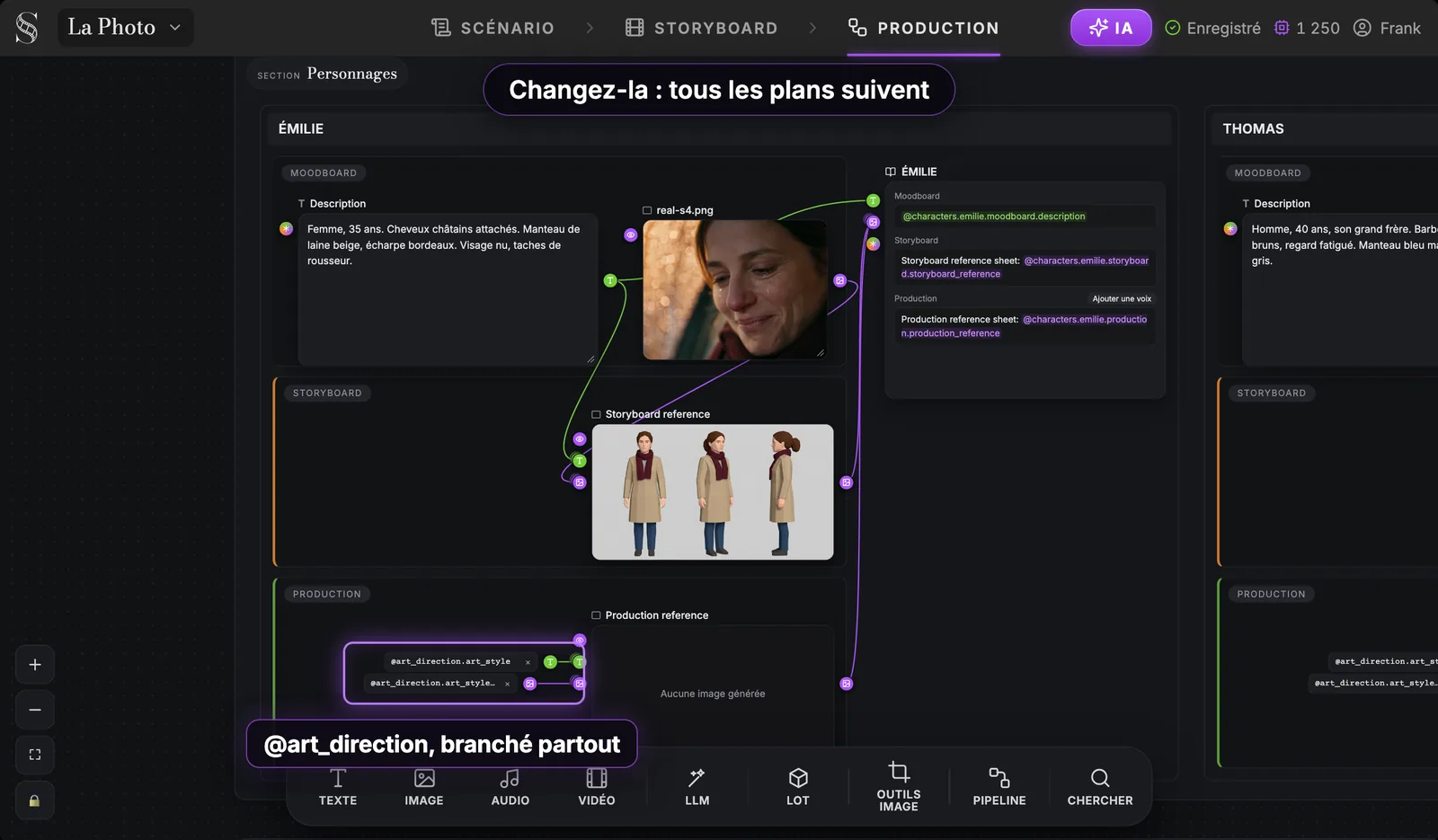Click the THOMAS character card title
Image resolution: width=1438 pixels, height=840 pixels.
coord(1253,128)
